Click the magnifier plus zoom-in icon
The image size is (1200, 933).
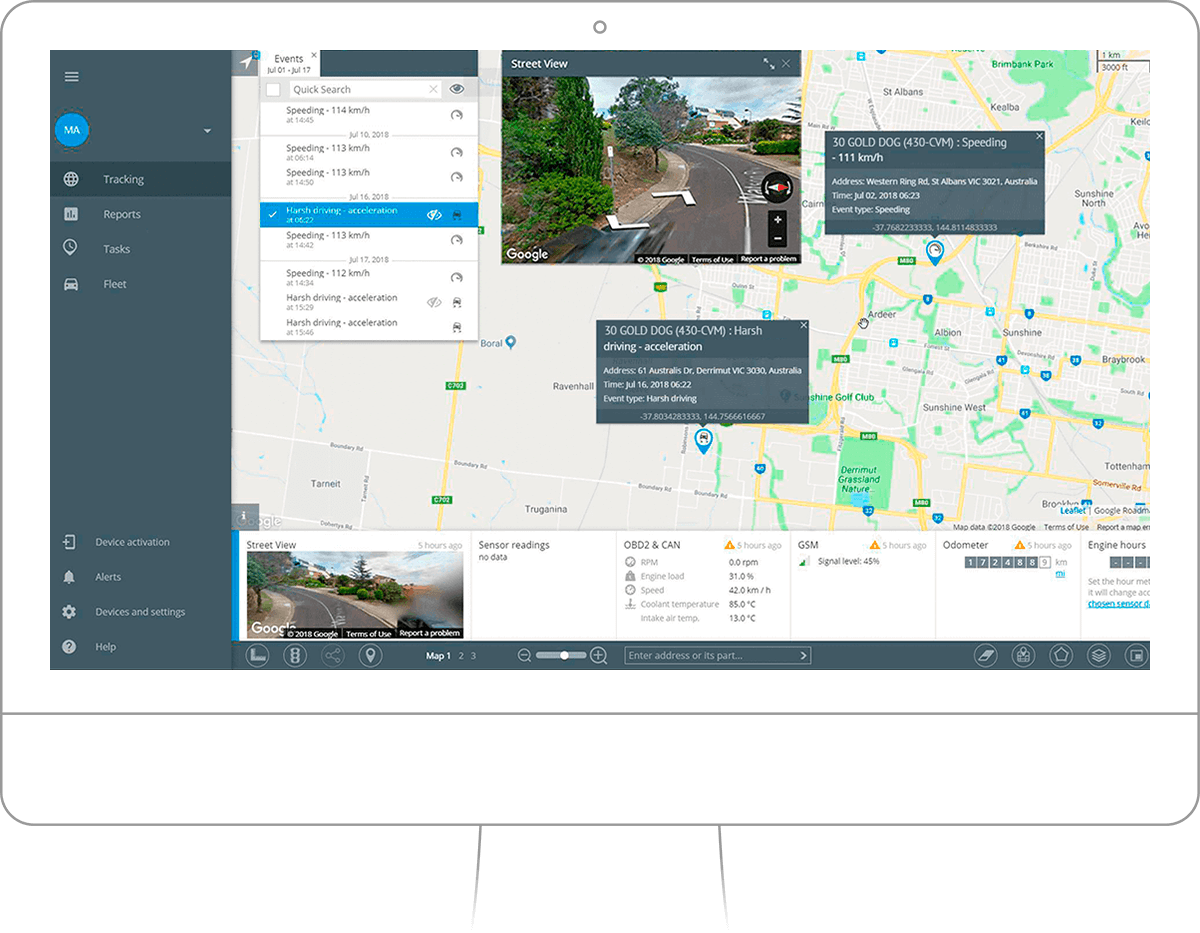pyautogui.click(x=599, y=656)
